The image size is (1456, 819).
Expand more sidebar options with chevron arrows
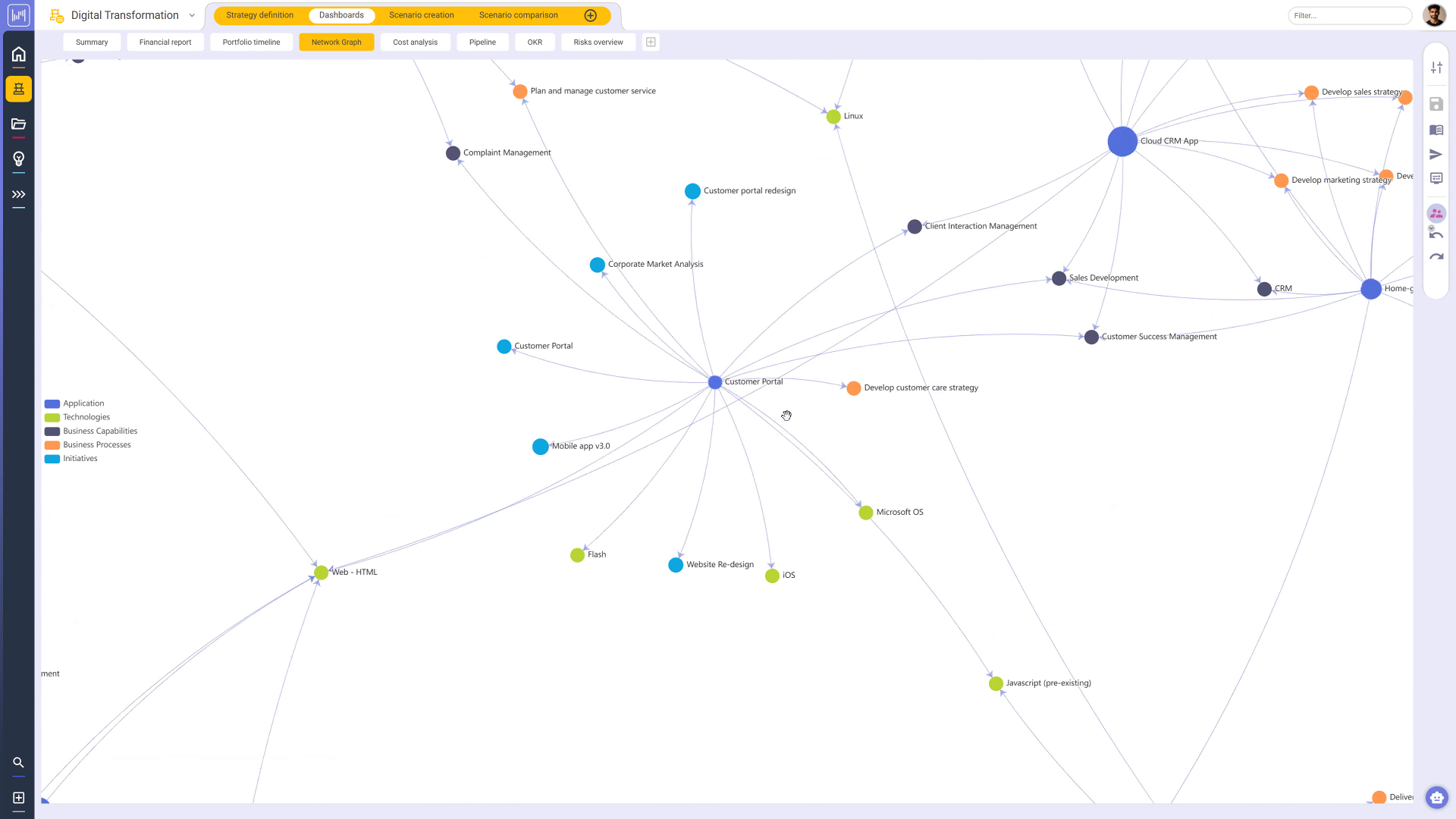click(18, 194)
